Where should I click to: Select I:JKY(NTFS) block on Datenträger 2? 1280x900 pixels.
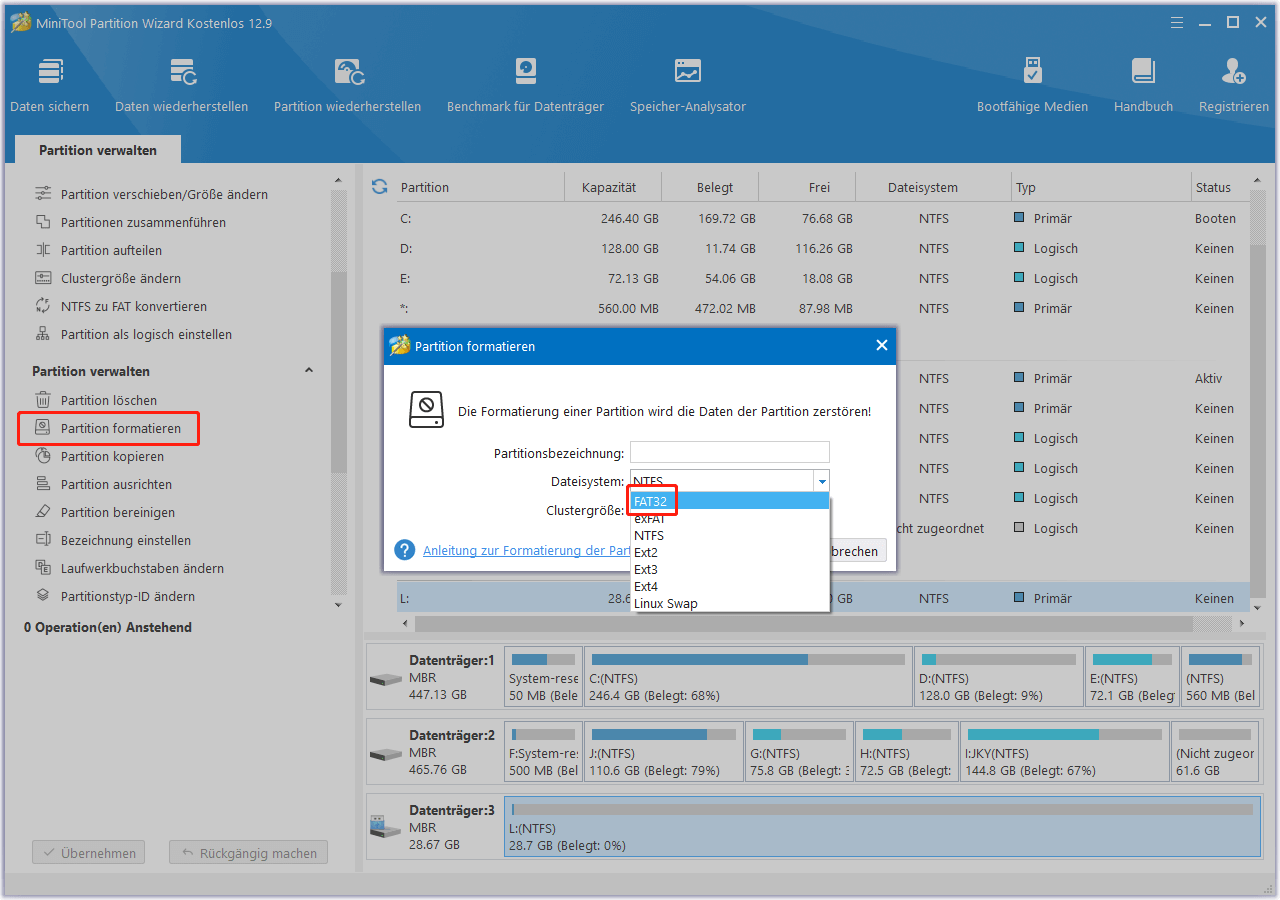[1064, 750]
